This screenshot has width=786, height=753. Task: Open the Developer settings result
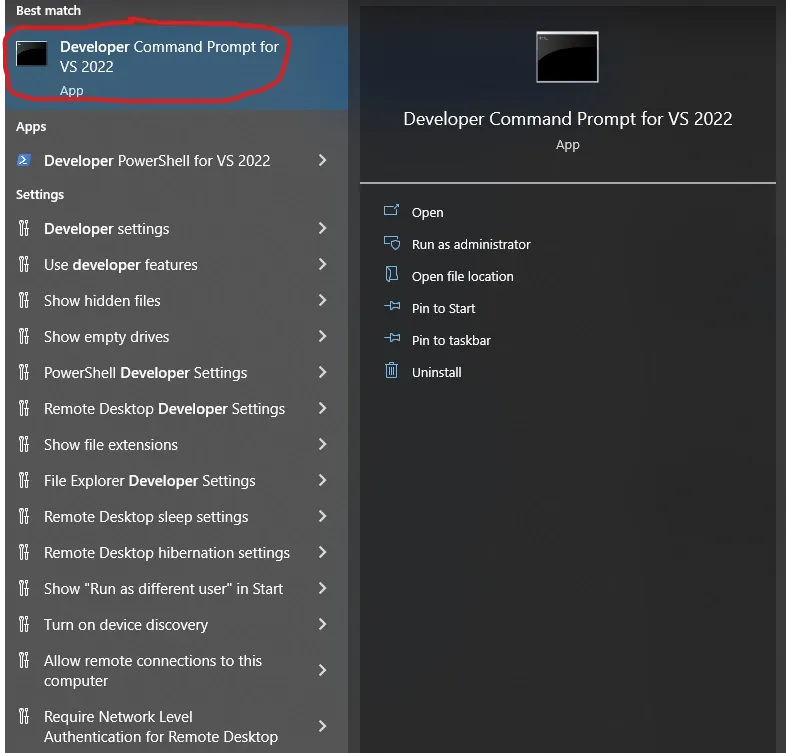107,229
